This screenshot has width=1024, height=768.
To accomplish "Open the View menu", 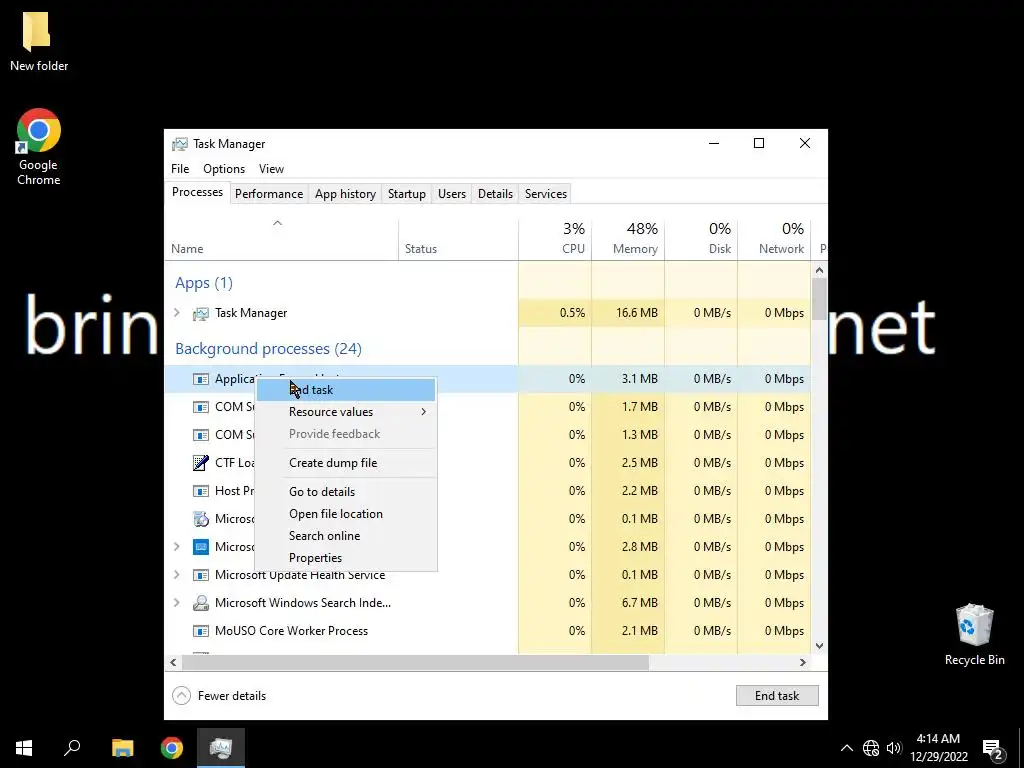I will click(x=271, y=168).
